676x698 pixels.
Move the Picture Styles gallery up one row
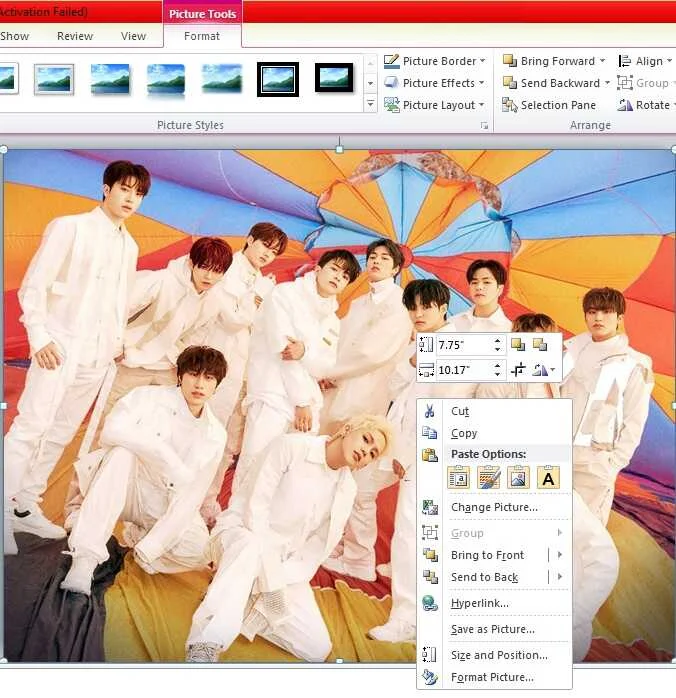(x=370, y=63)
